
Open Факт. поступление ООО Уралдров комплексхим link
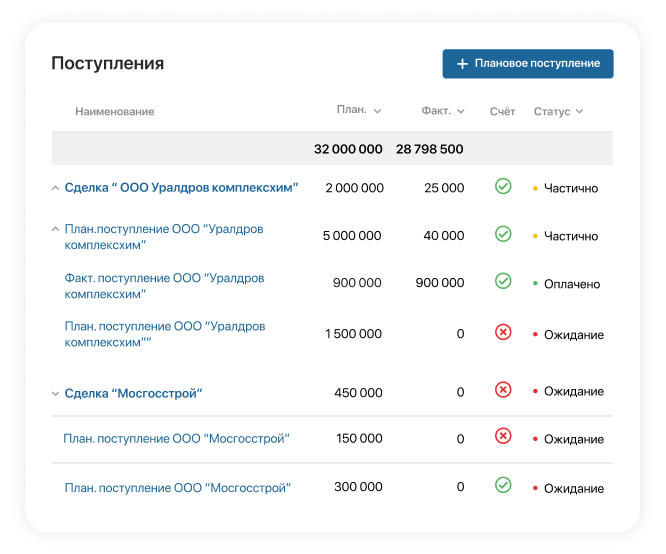(164, 285)
